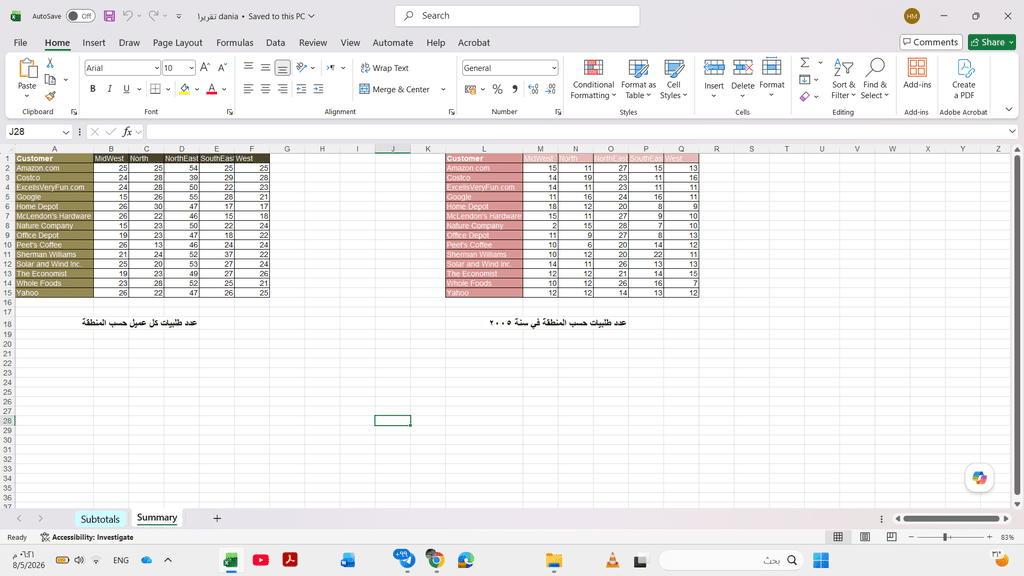The width and height of the screenshot is (1024, 576).
Task: Switch to the Subtotals sheet tab
Action: coord(100,519)
